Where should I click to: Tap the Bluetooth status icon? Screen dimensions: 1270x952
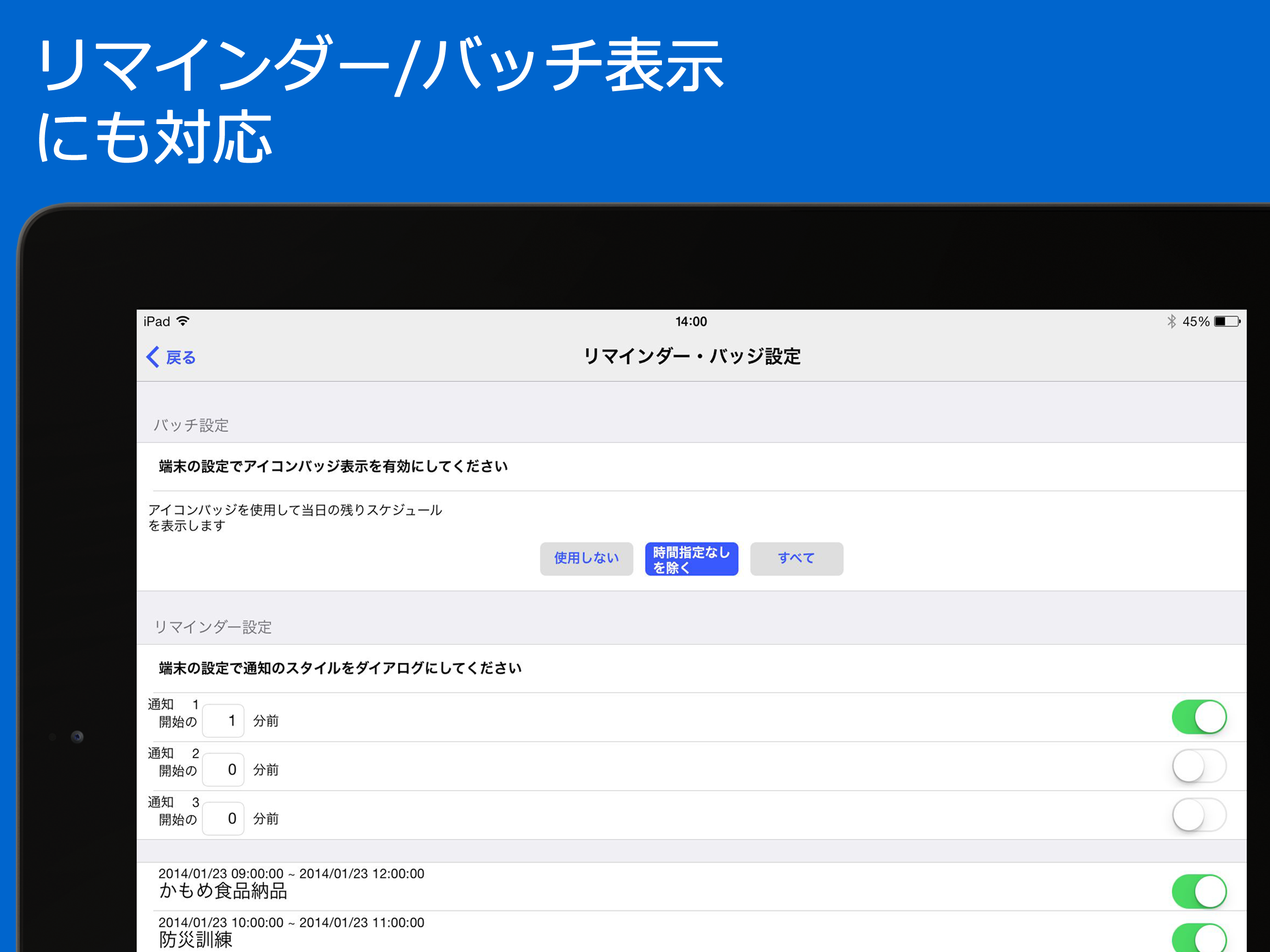point(1171,322)
